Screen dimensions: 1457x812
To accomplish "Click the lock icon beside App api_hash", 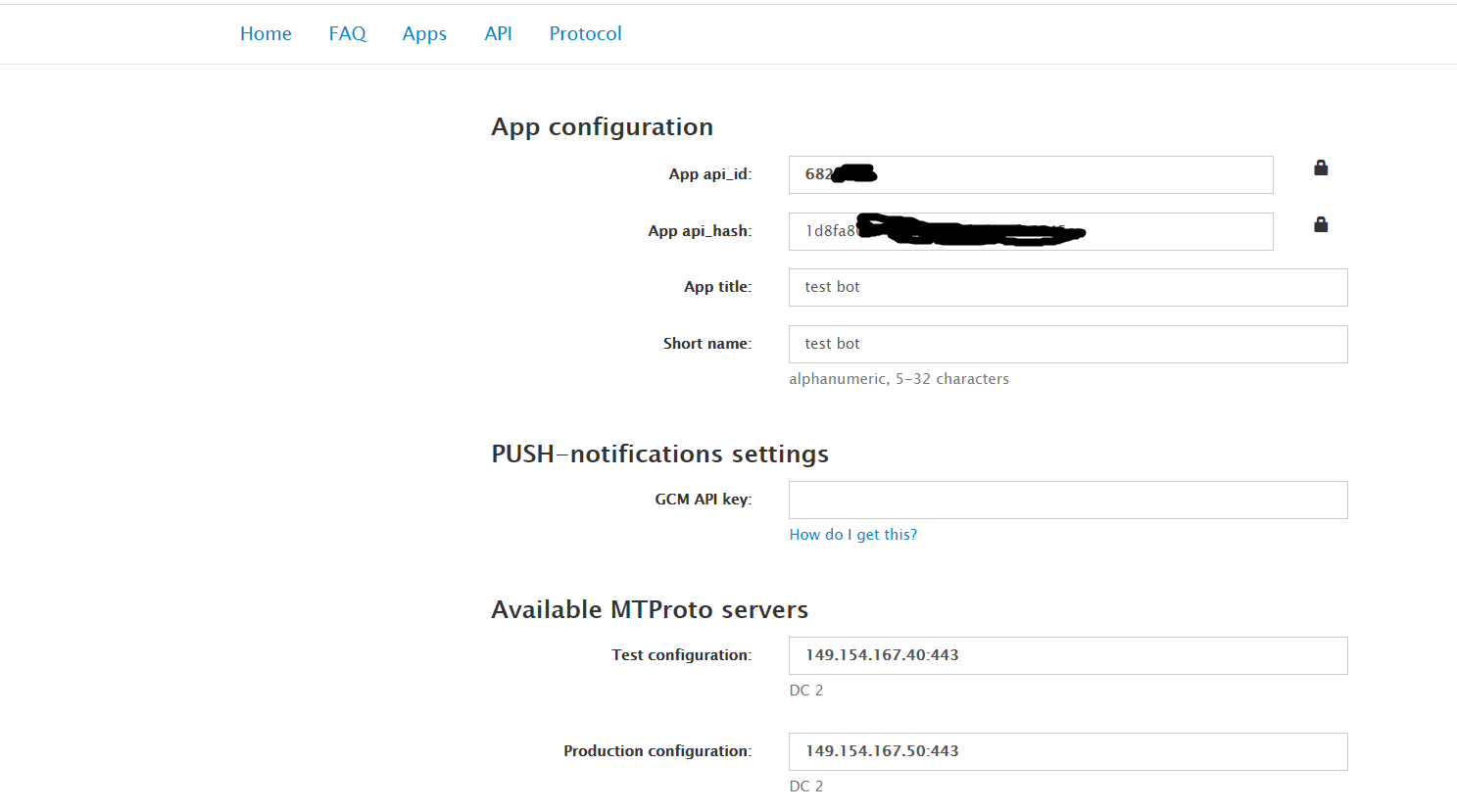I will 1321,224.
